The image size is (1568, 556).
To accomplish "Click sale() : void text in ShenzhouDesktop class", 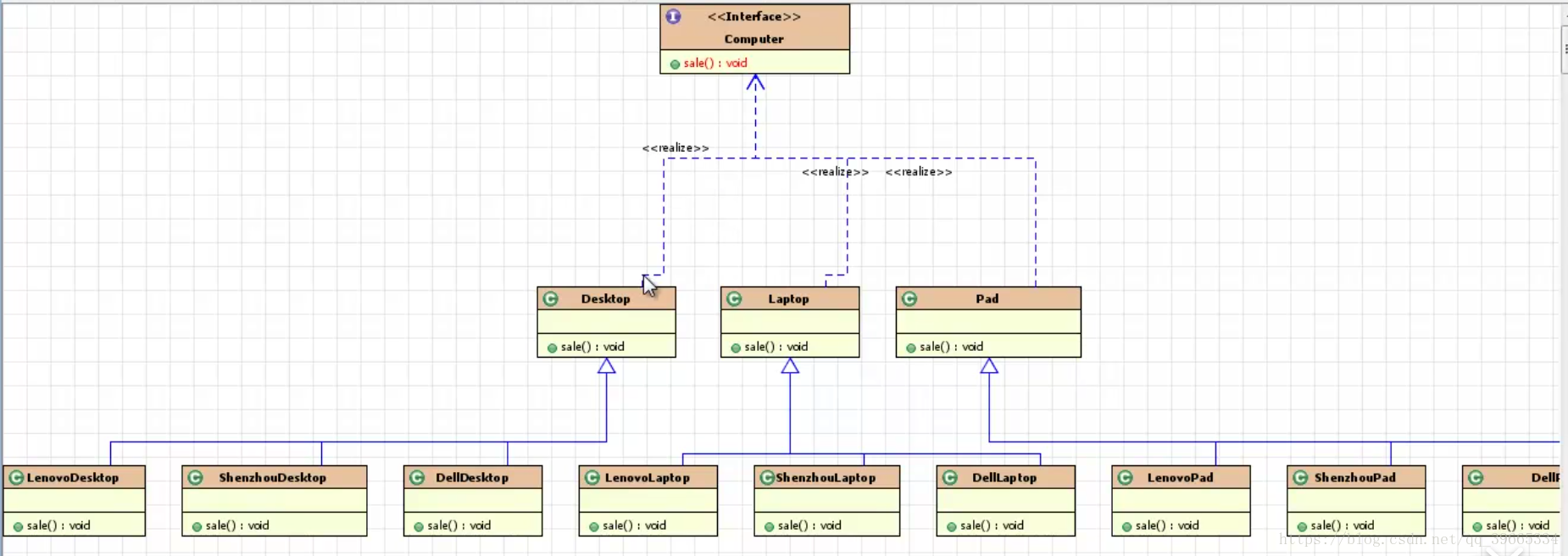I will [237, 525].
